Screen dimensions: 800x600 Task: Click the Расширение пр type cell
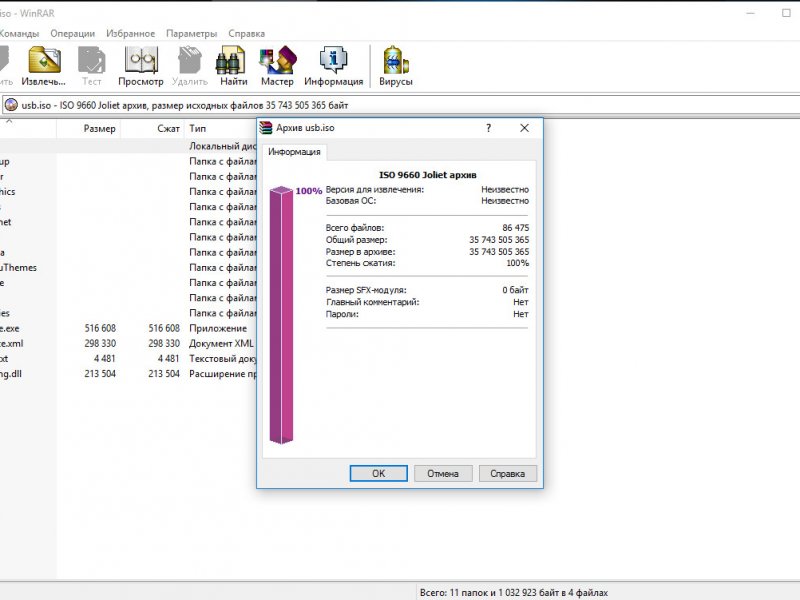[x=222, y=373]
